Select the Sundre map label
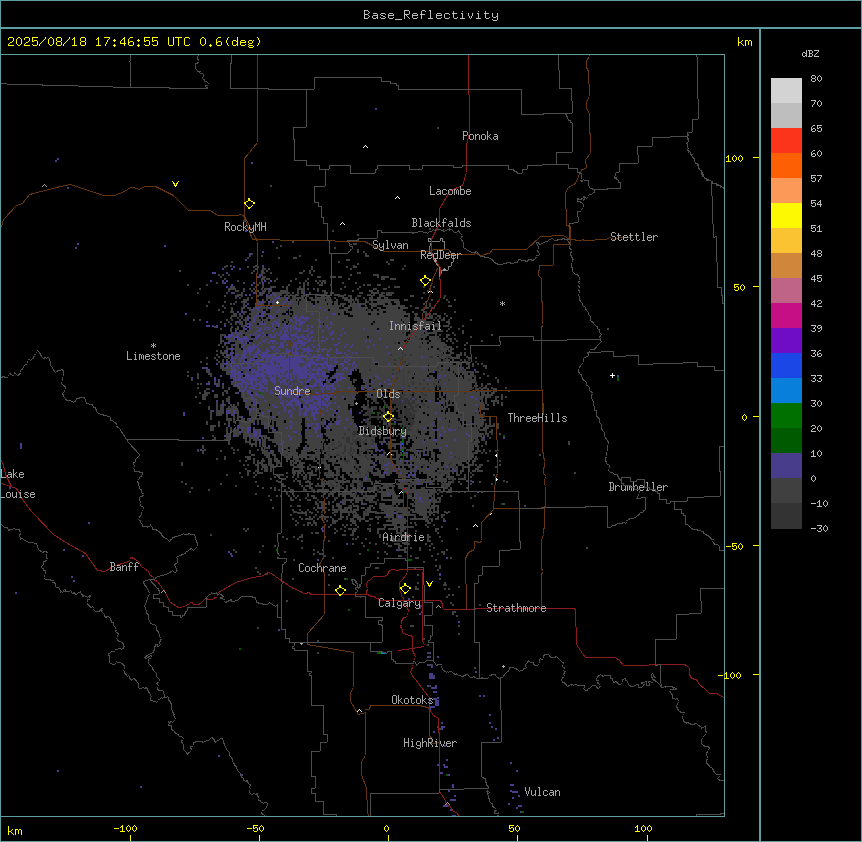This screenshot has width=862, height=842. (292, 391)
